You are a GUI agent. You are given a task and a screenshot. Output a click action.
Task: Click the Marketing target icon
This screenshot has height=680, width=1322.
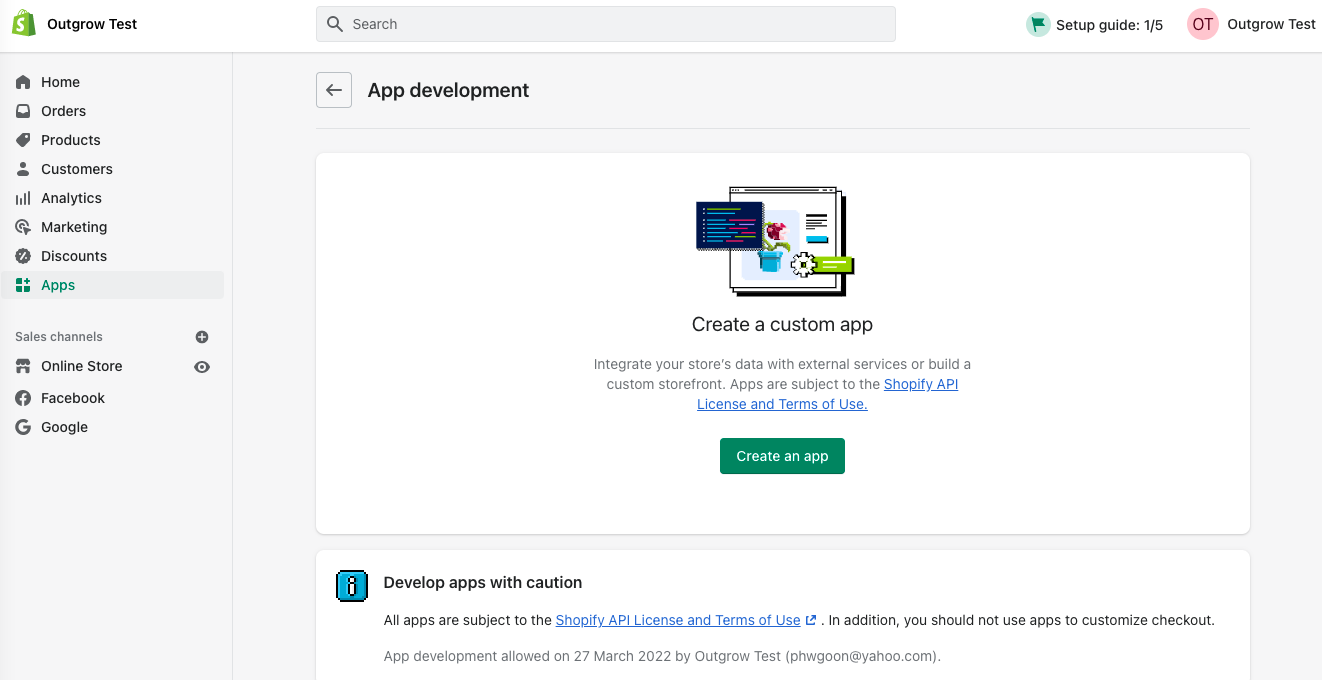(x=23, y=227)
